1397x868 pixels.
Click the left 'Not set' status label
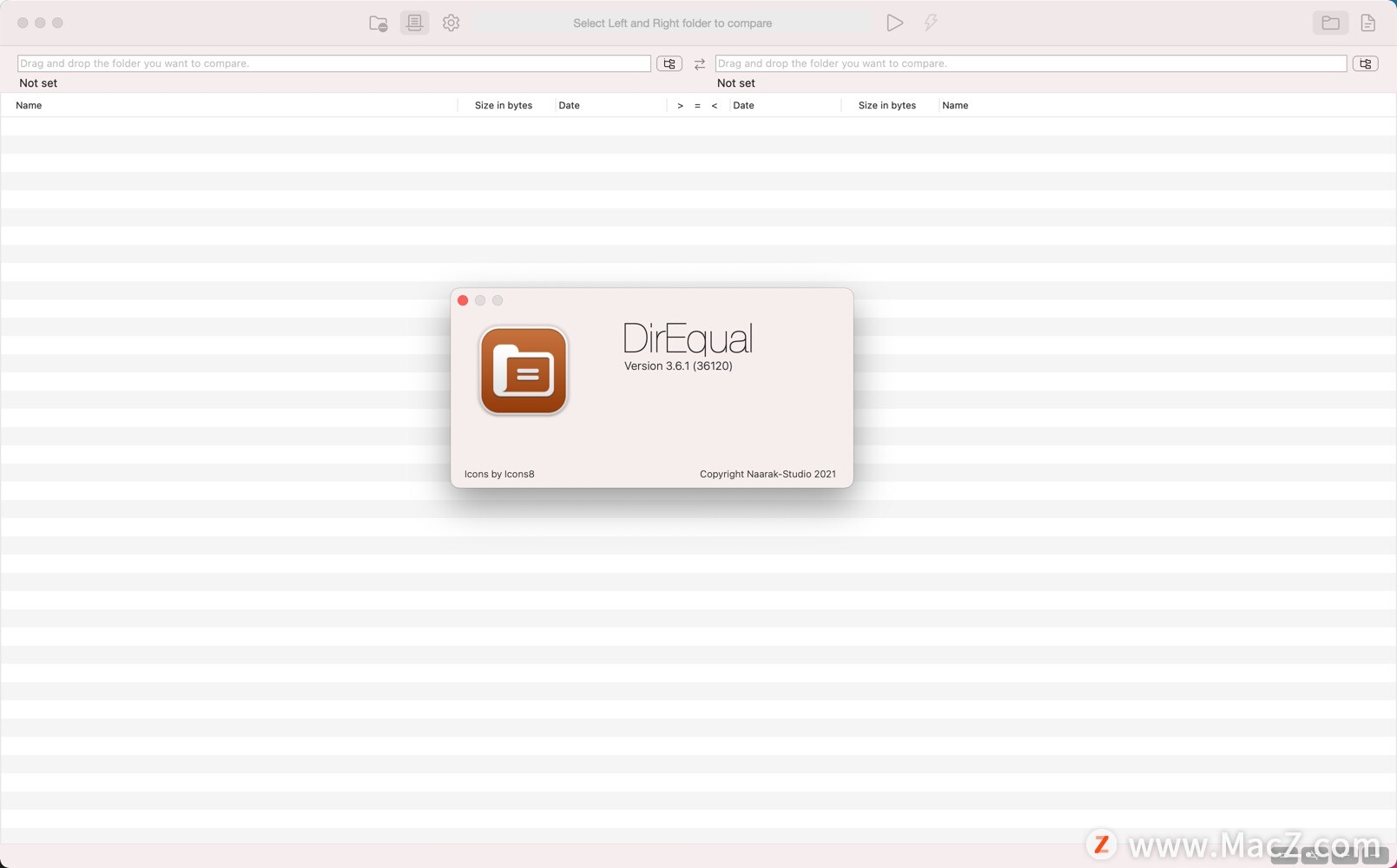pyautogui.click(x=38, y=83)
